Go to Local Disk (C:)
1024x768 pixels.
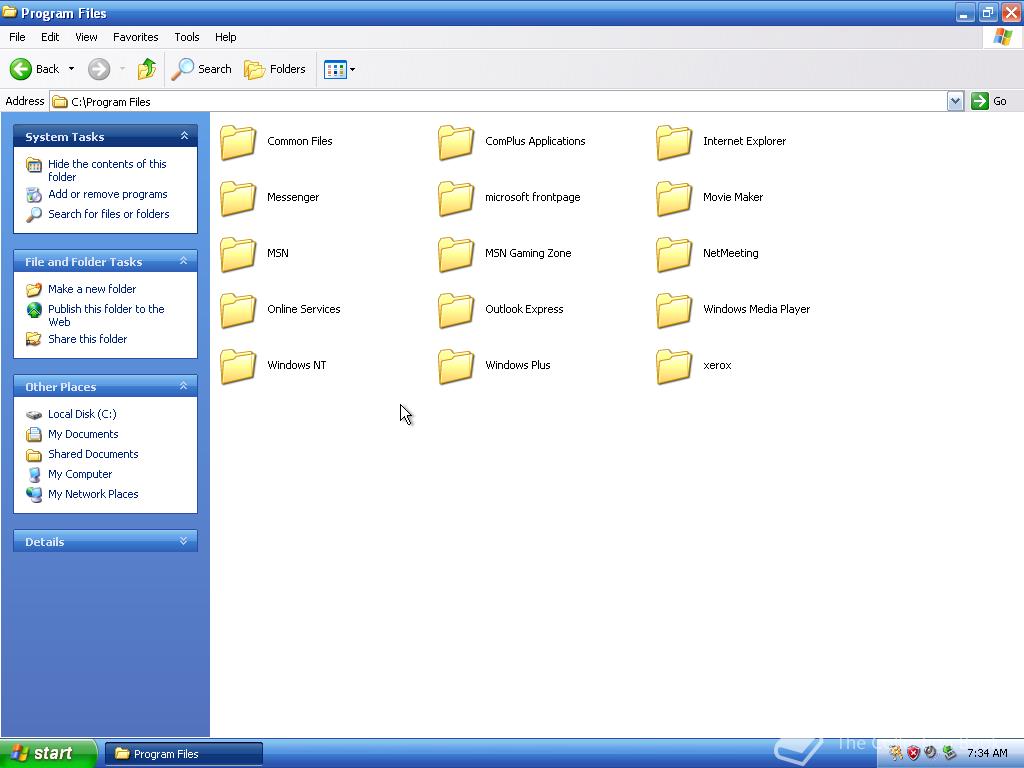pos(82,414)
